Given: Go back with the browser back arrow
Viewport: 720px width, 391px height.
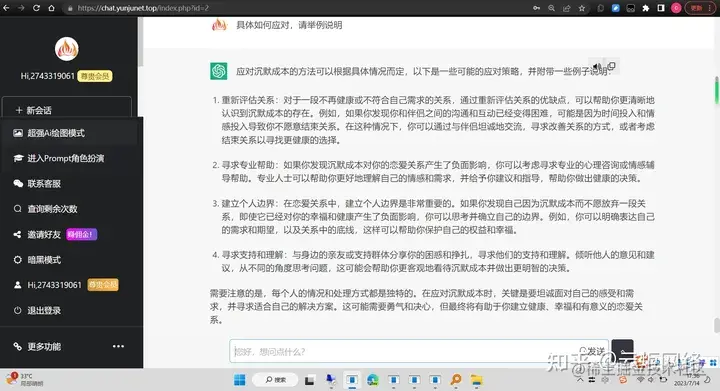Looking at the screenshot, I should (6, 8).
